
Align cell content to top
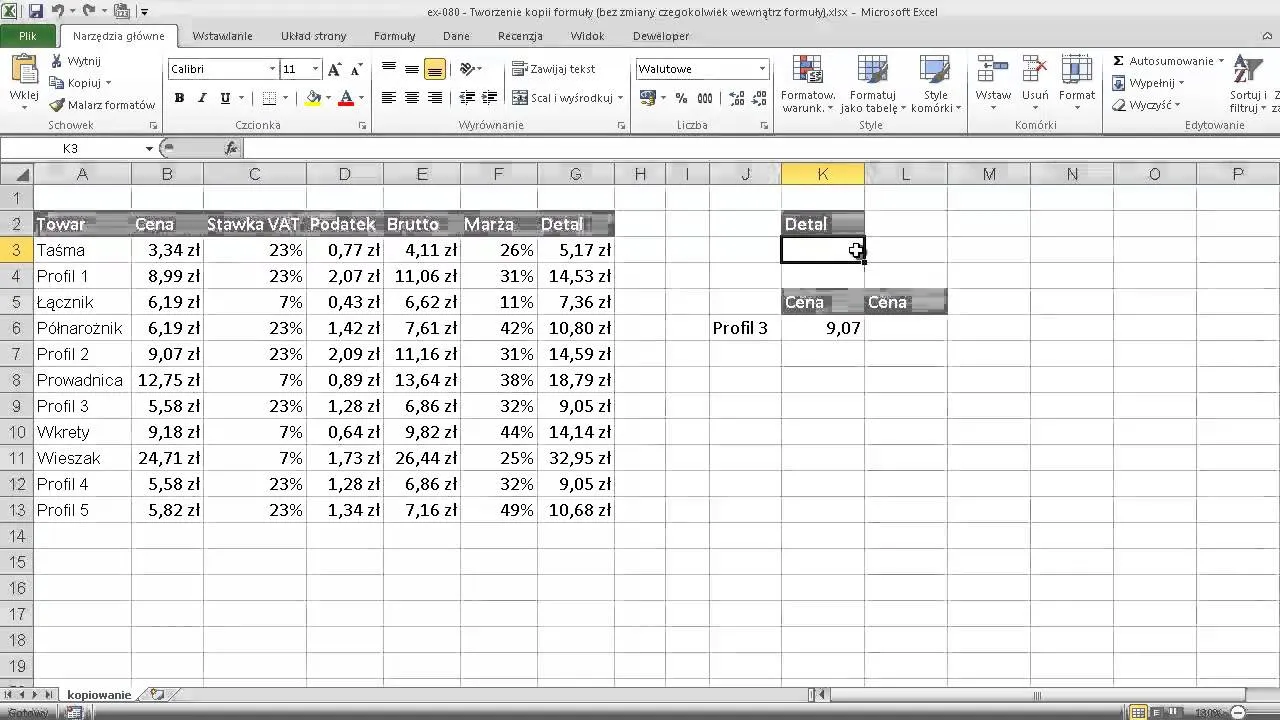pyautogui.click(x=388, y=69)
